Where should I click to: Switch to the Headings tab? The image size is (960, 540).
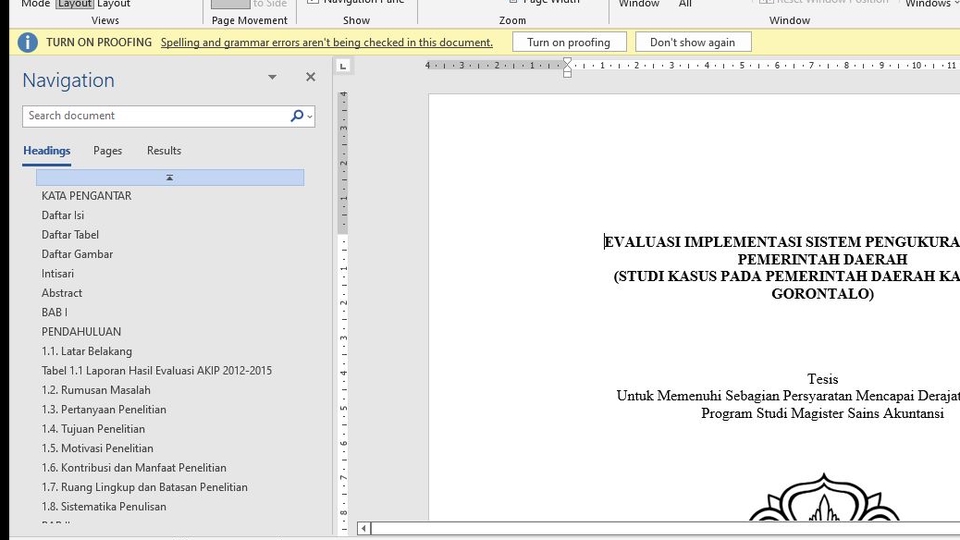pos(47,151)
